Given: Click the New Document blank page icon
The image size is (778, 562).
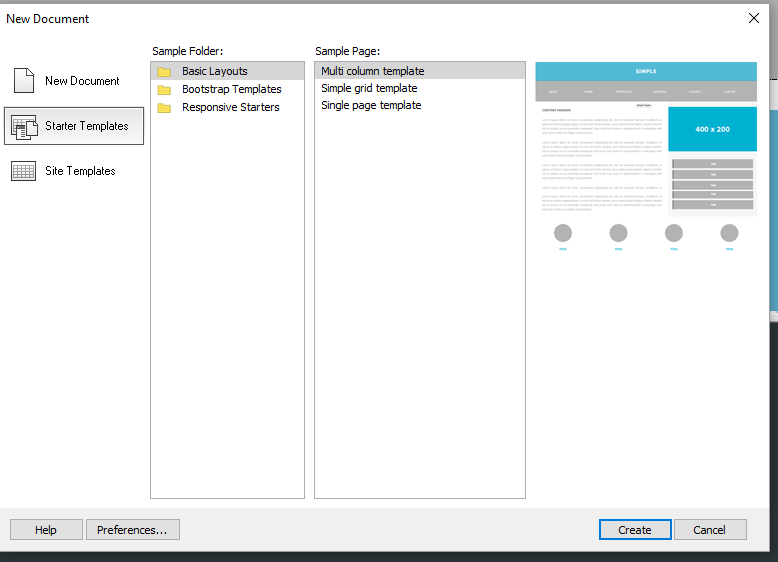Looking at the screenshot, I should pos(24,81).
